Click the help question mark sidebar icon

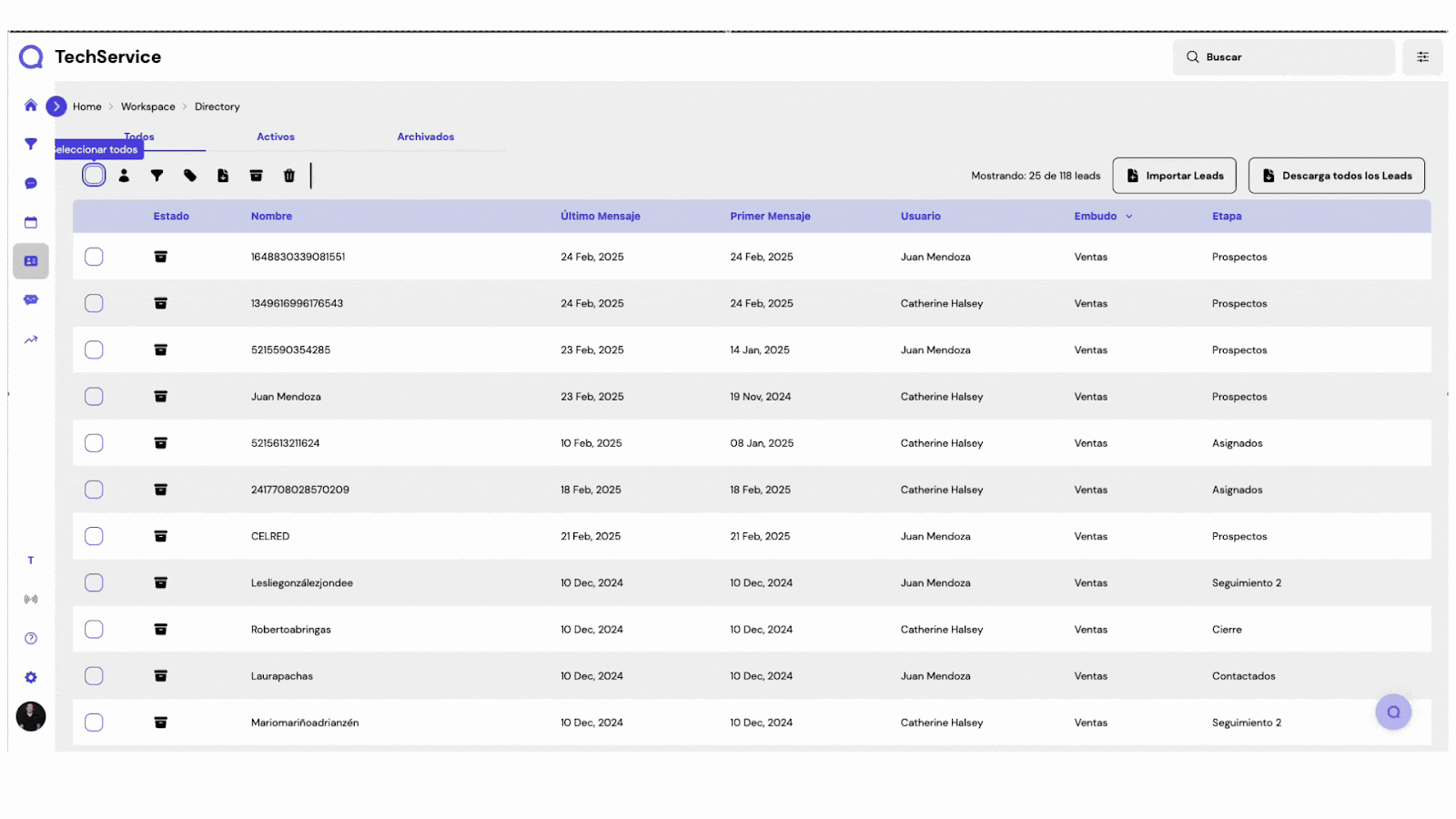(31, 638)
